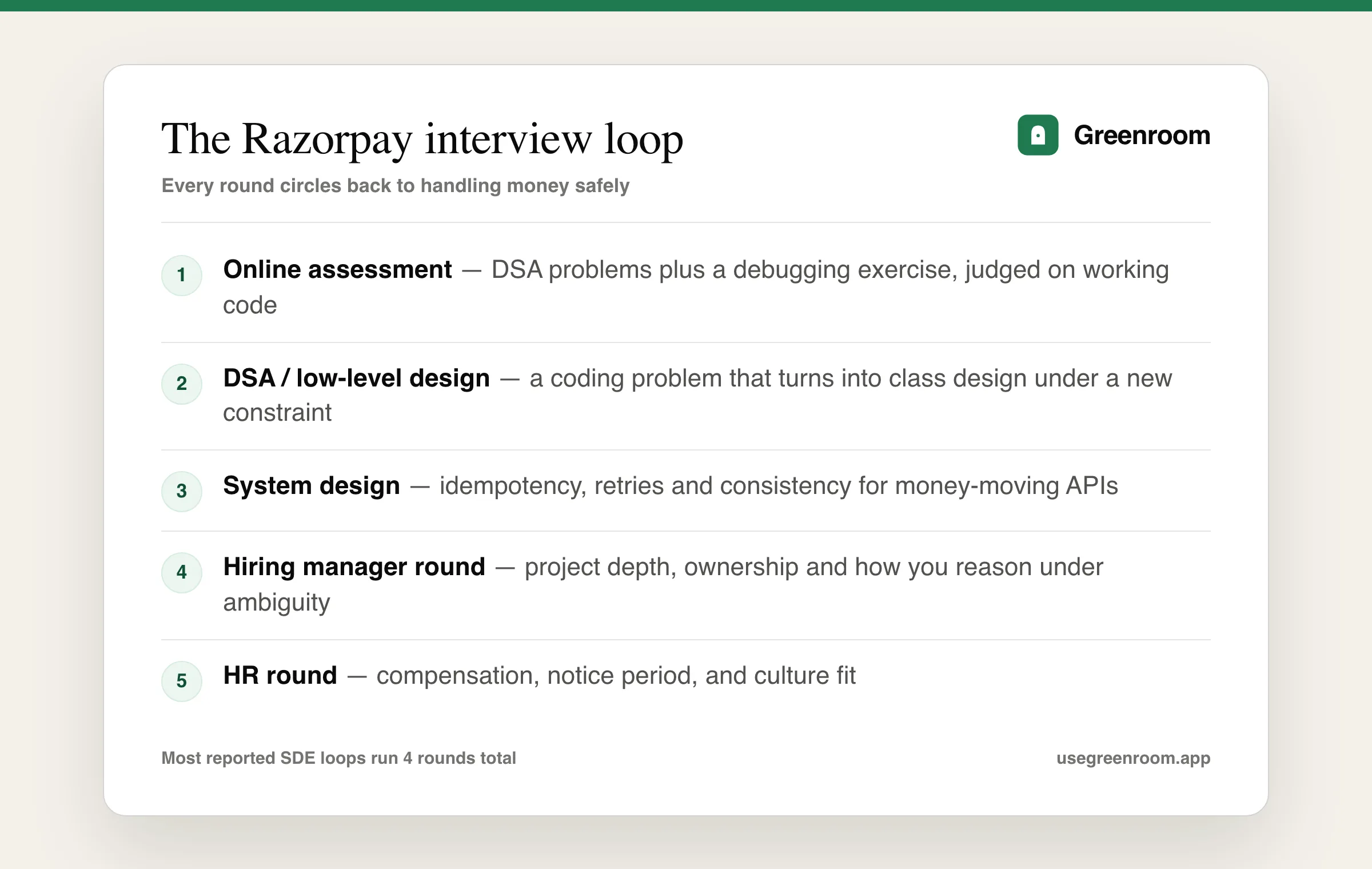Click the "Online assessment" heading
Image resolution: width=1372 pixels, height=869 pixels.
(337, 269)
